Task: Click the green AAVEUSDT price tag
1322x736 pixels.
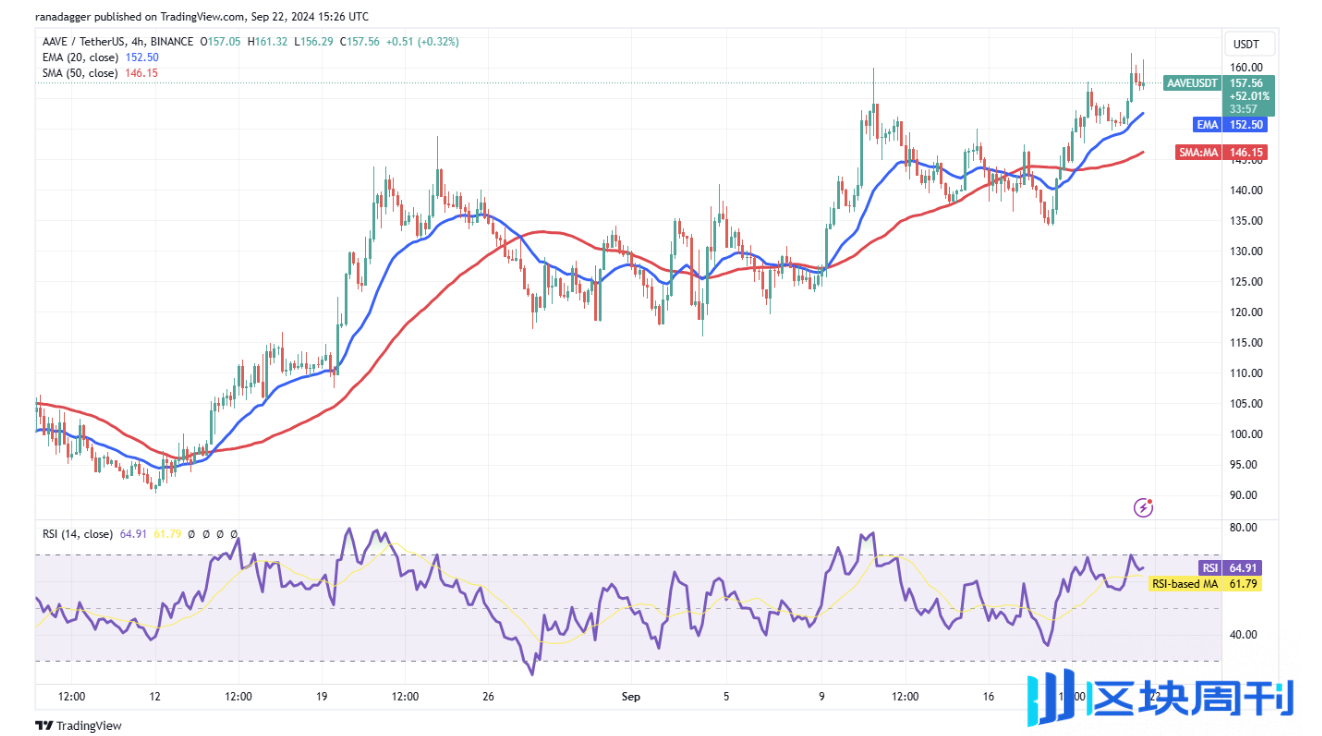Action: [x=1193, y=83]
